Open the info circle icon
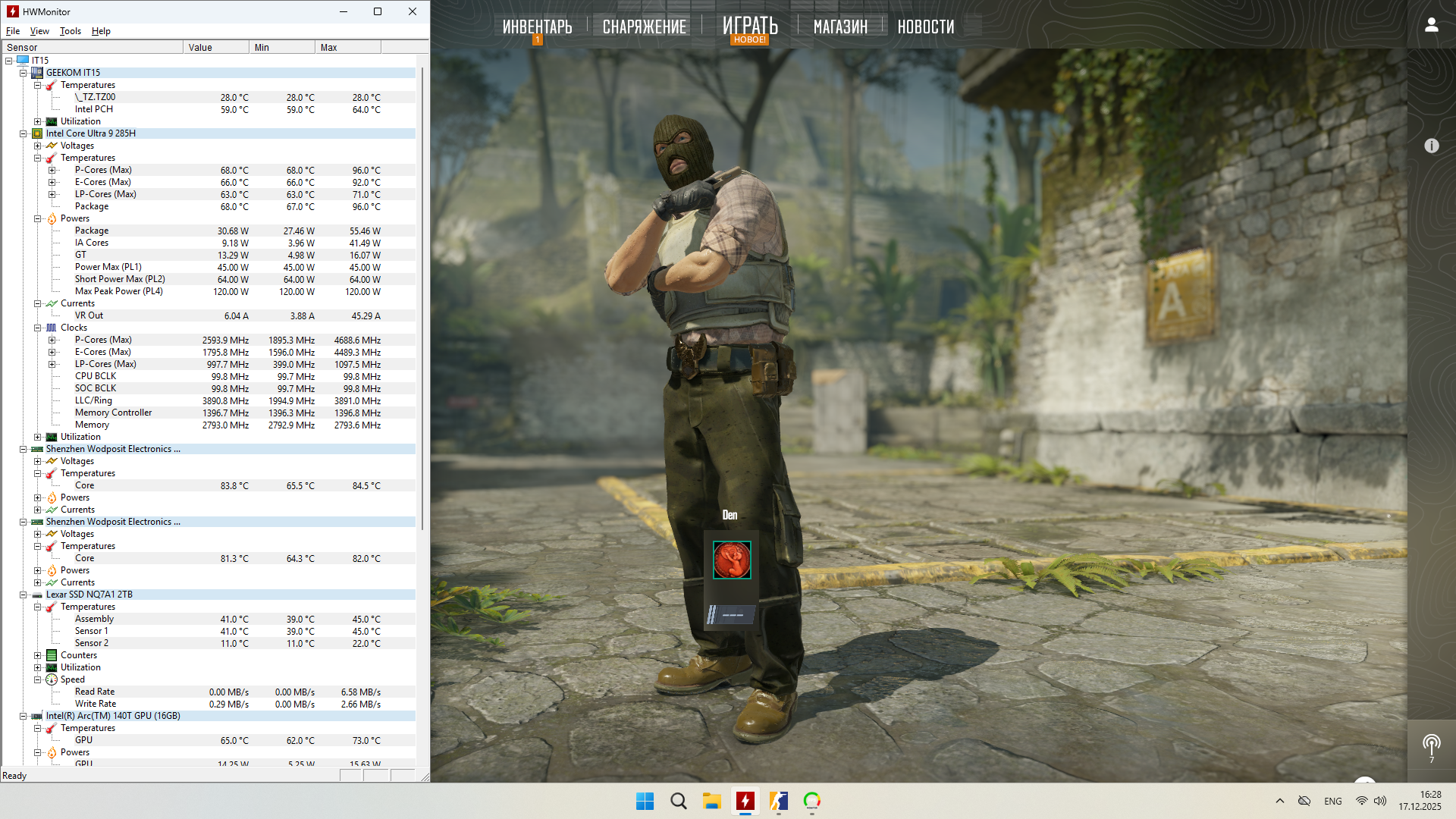Viewport: 1456px width, 819px height. coord(1431,146)
